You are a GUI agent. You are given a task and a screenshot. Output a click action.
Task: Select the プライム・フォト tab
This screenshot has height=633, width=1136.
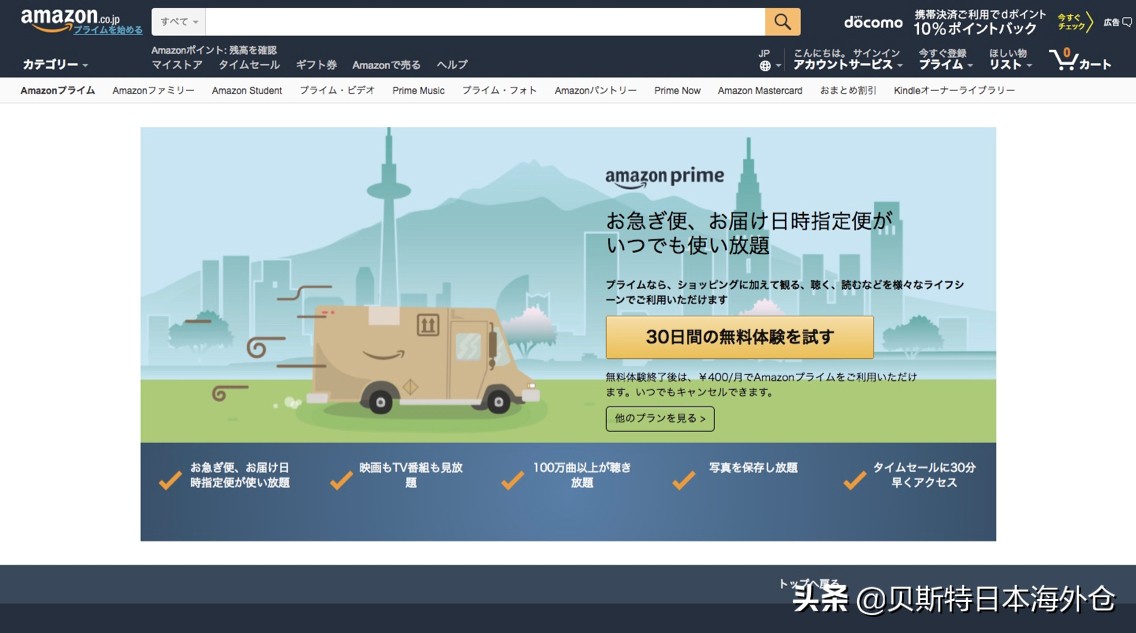[500, 91]
